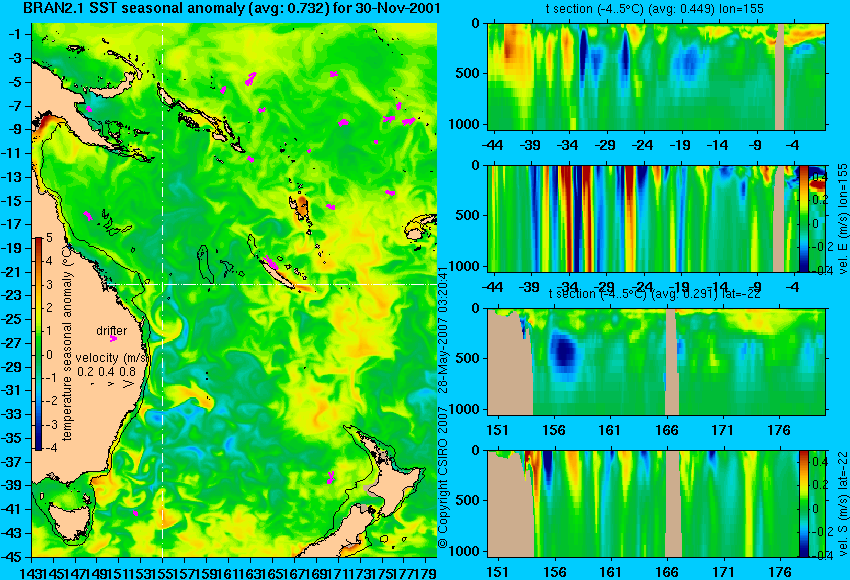The image size is (850, 580).
Task: Open the temperature section panel for lat=-22
Action: pos(657,362)
